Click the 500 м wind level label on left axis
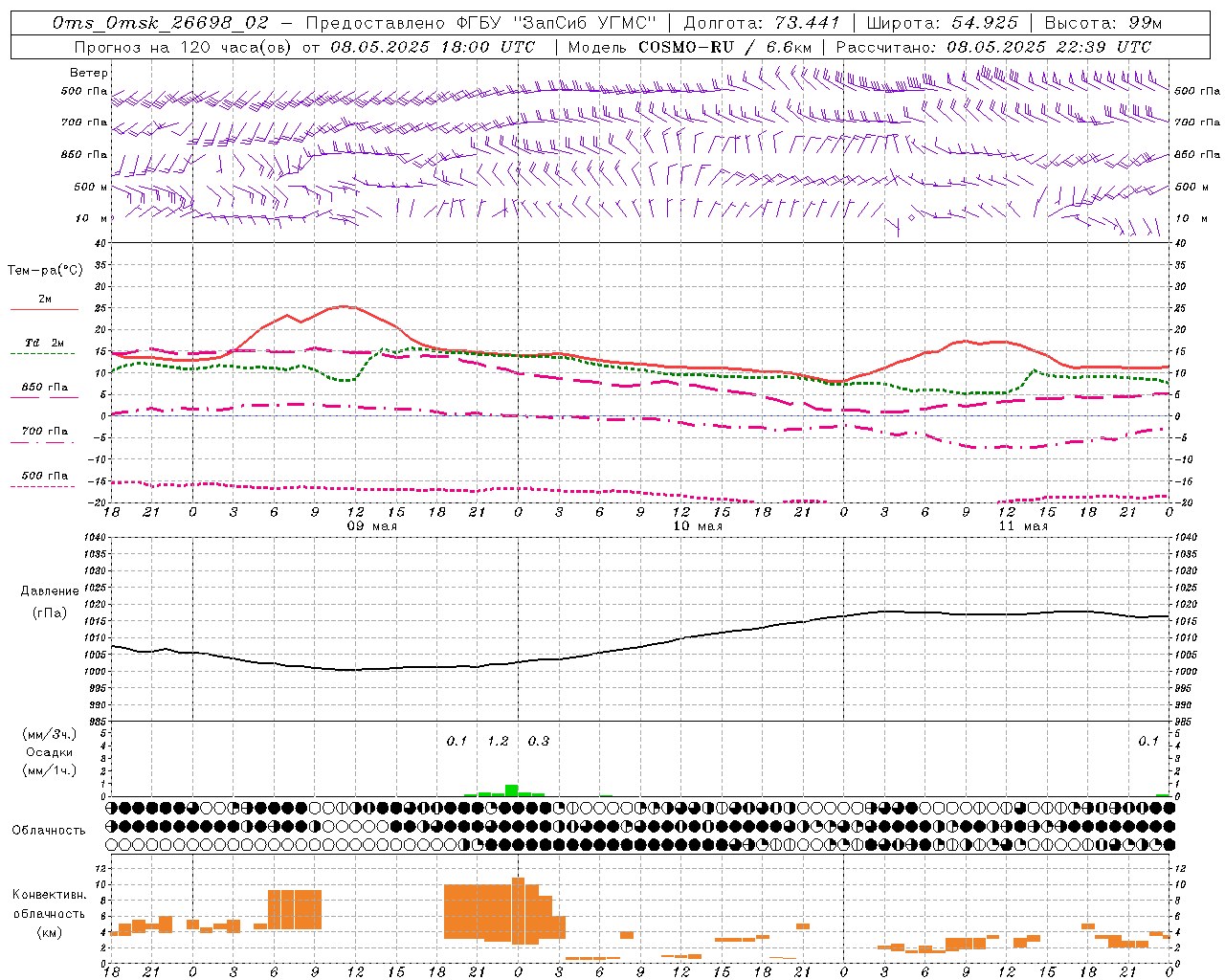The width and height of the screenshot is (1225, 980). (91, 187)
